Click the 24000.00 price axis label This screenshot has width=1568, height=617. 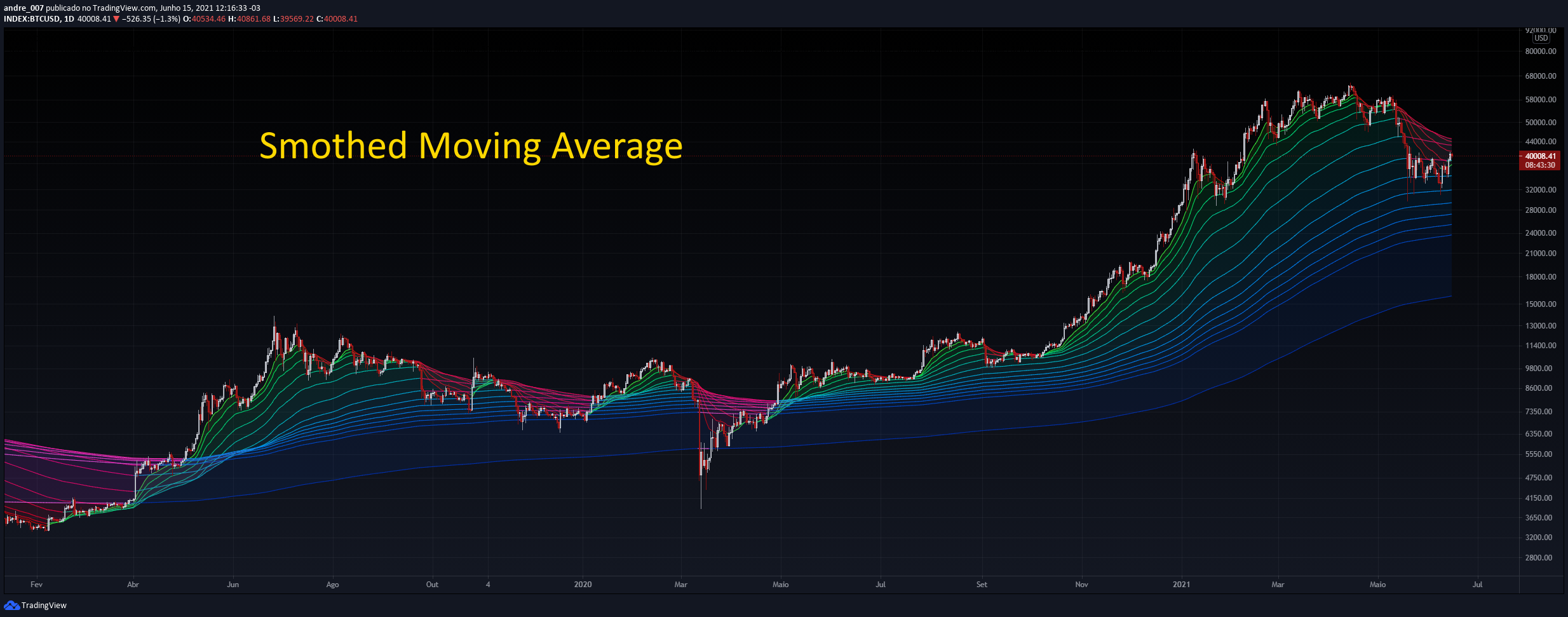pyautogui.click(x=1541, y=233)
